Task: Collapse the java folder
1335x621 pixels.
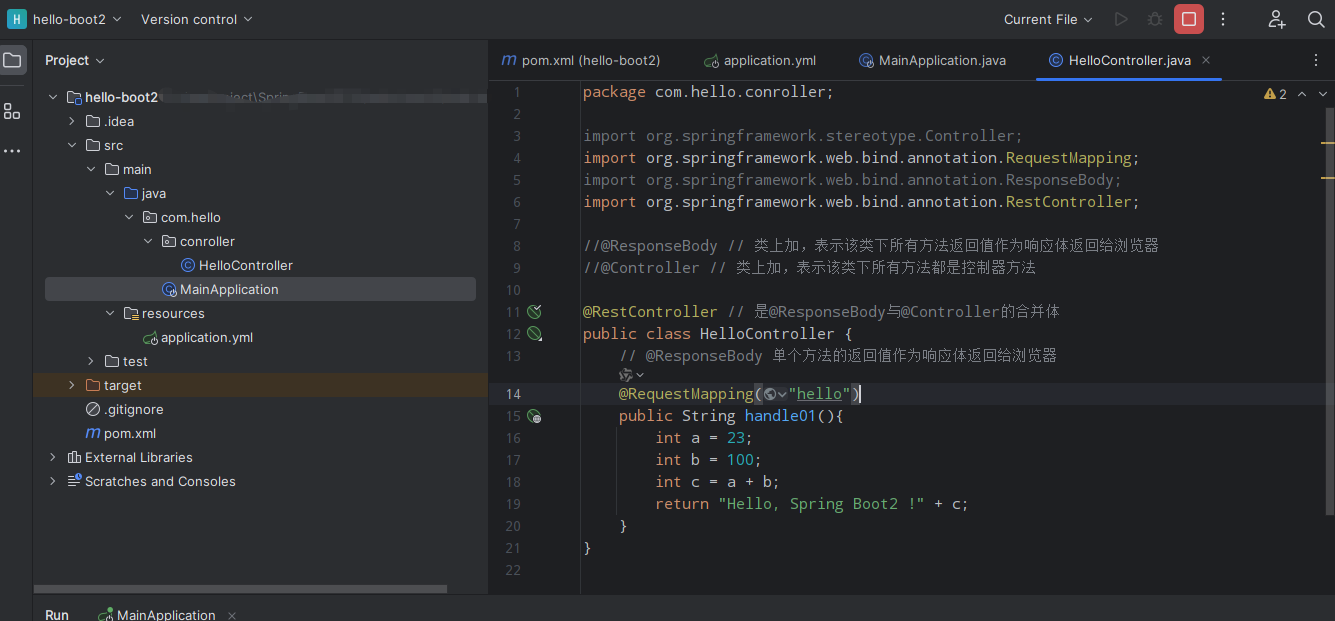Action: [110, 193]
